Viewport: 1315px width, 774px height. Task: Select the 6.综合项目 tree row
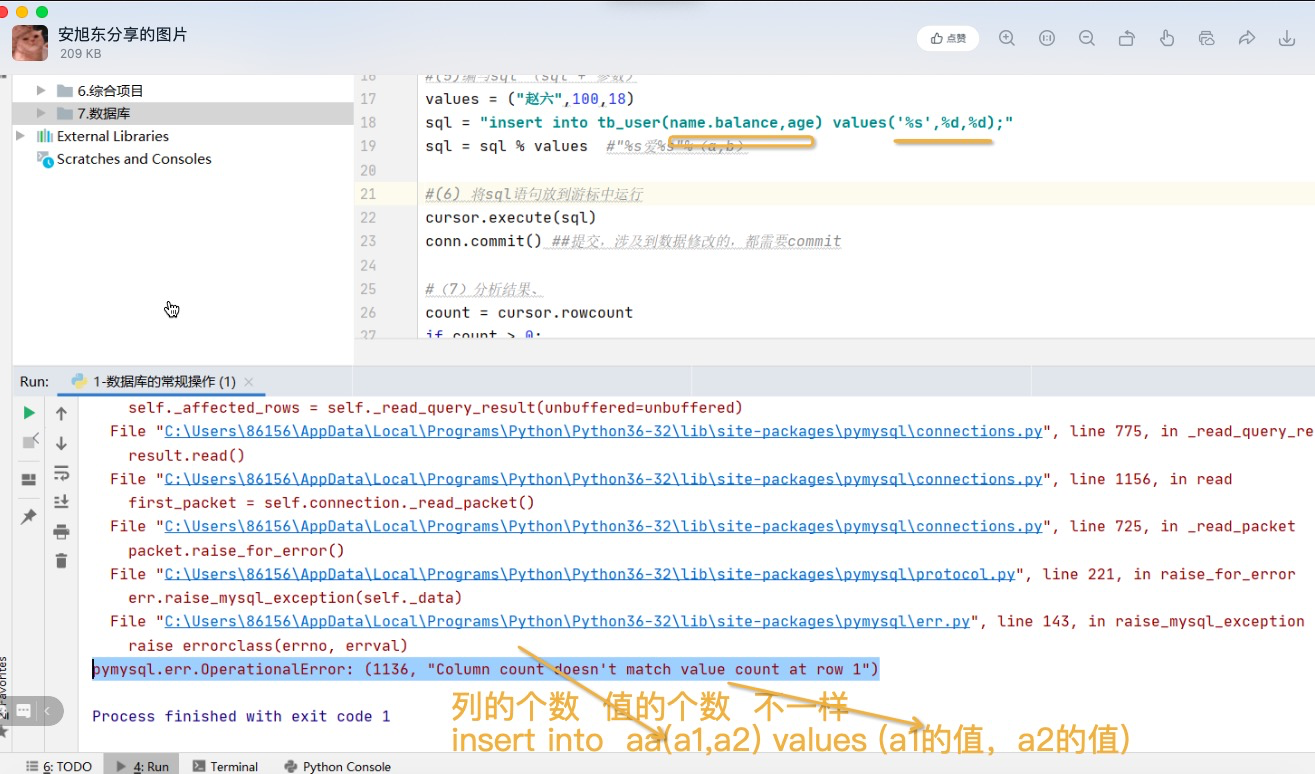(x=183, y=91)
